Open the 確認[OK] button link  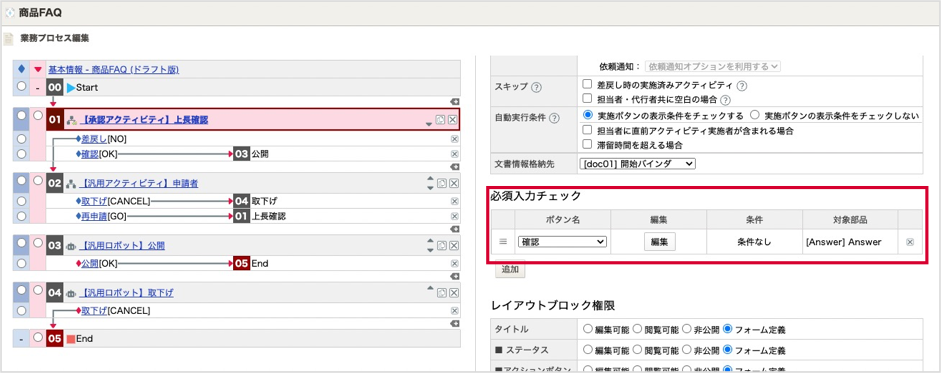[x=91, y=154]
